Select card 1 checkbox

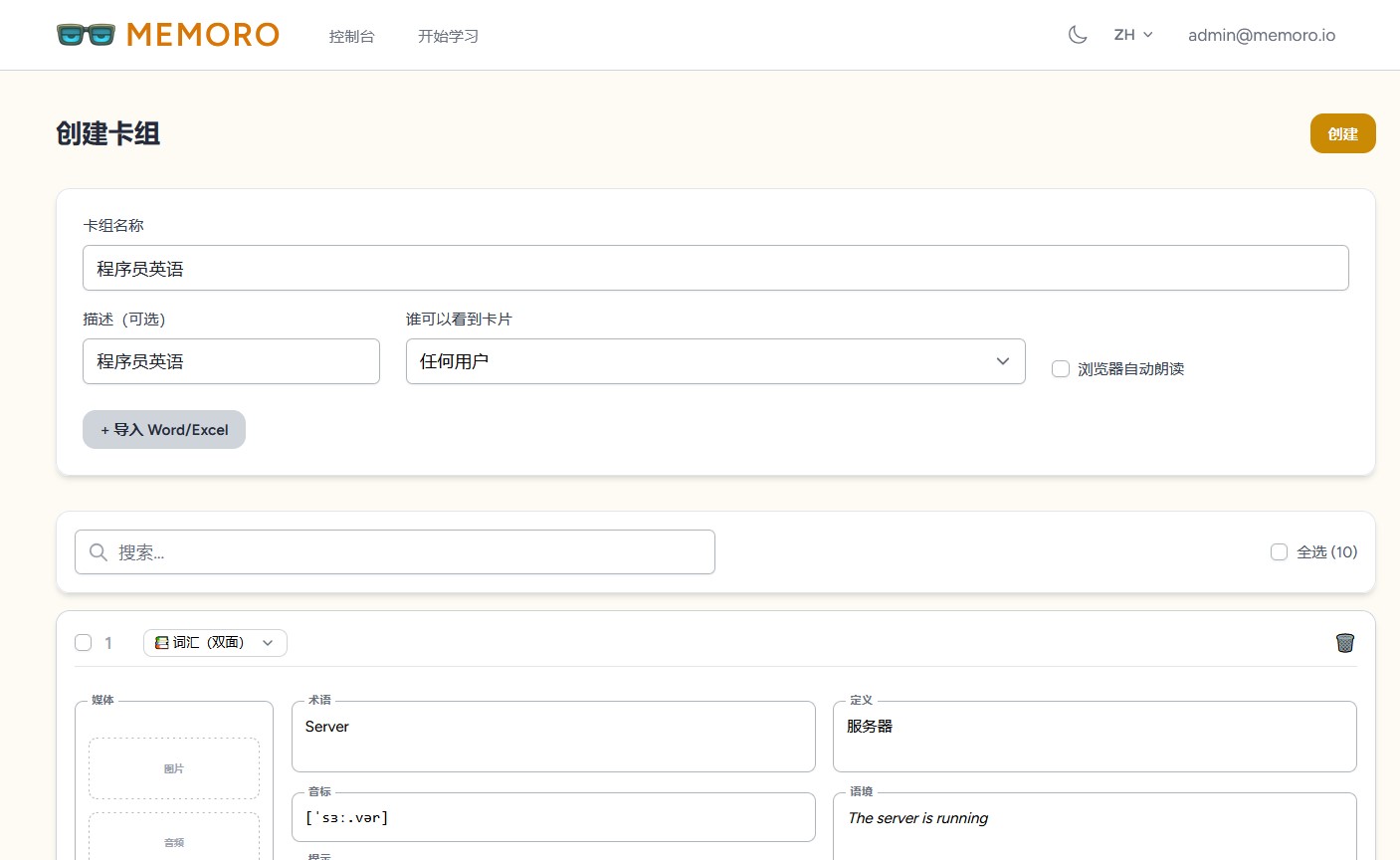click(84, 643)
